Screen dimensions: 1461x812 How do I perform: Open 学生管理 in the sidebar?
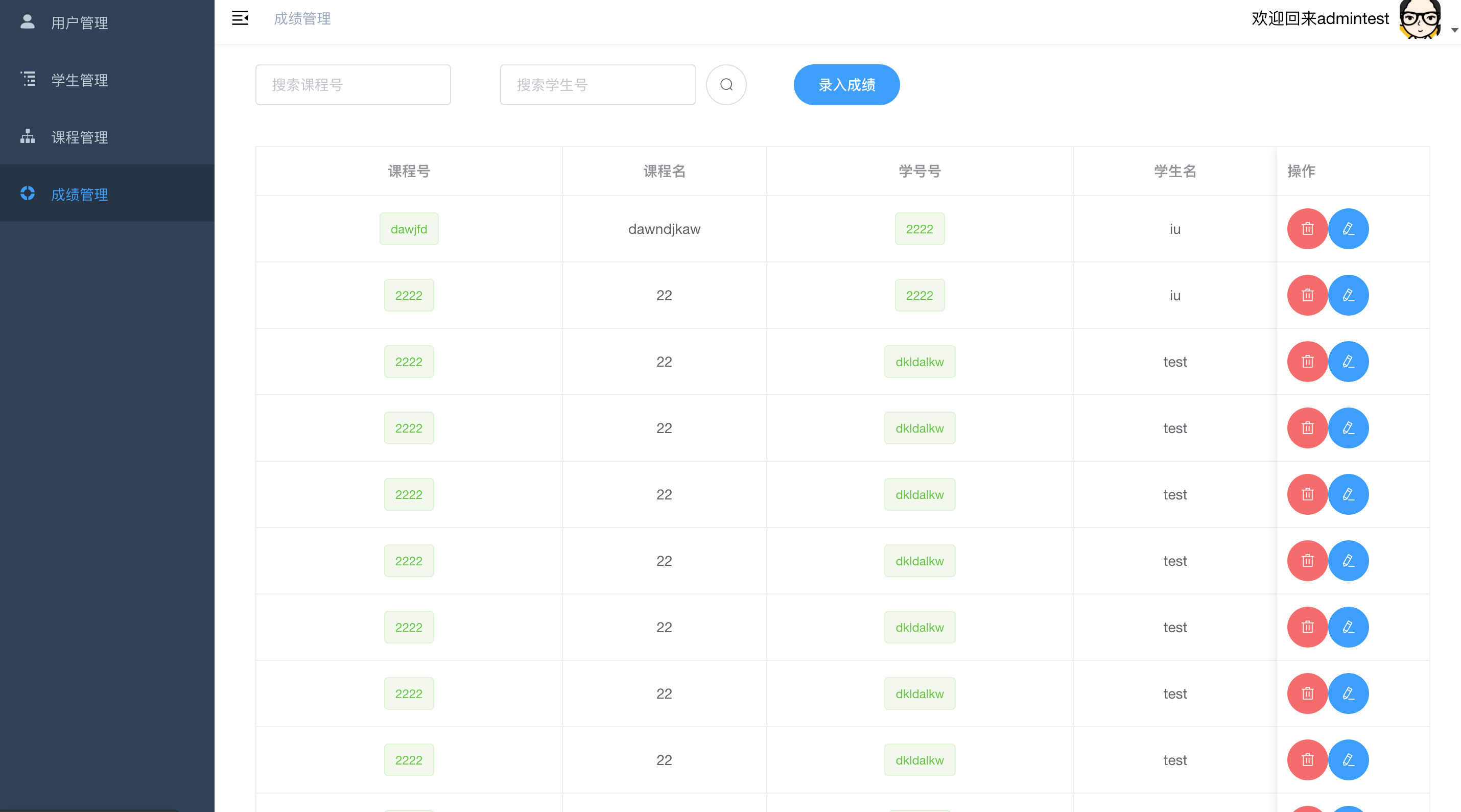pos(79,80)
